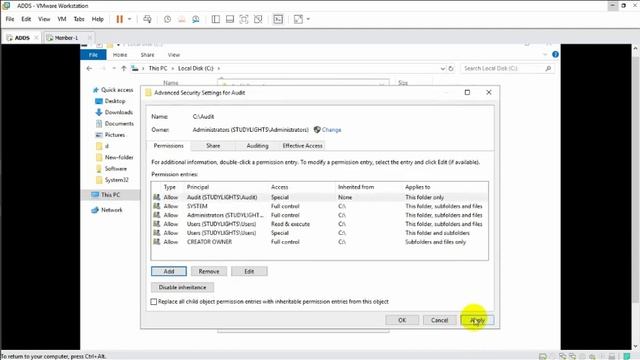The height and width of the screenshot is (360, 640).
Task: Click Explorer back navigation arrow
Action: click(x=89, y=69)
